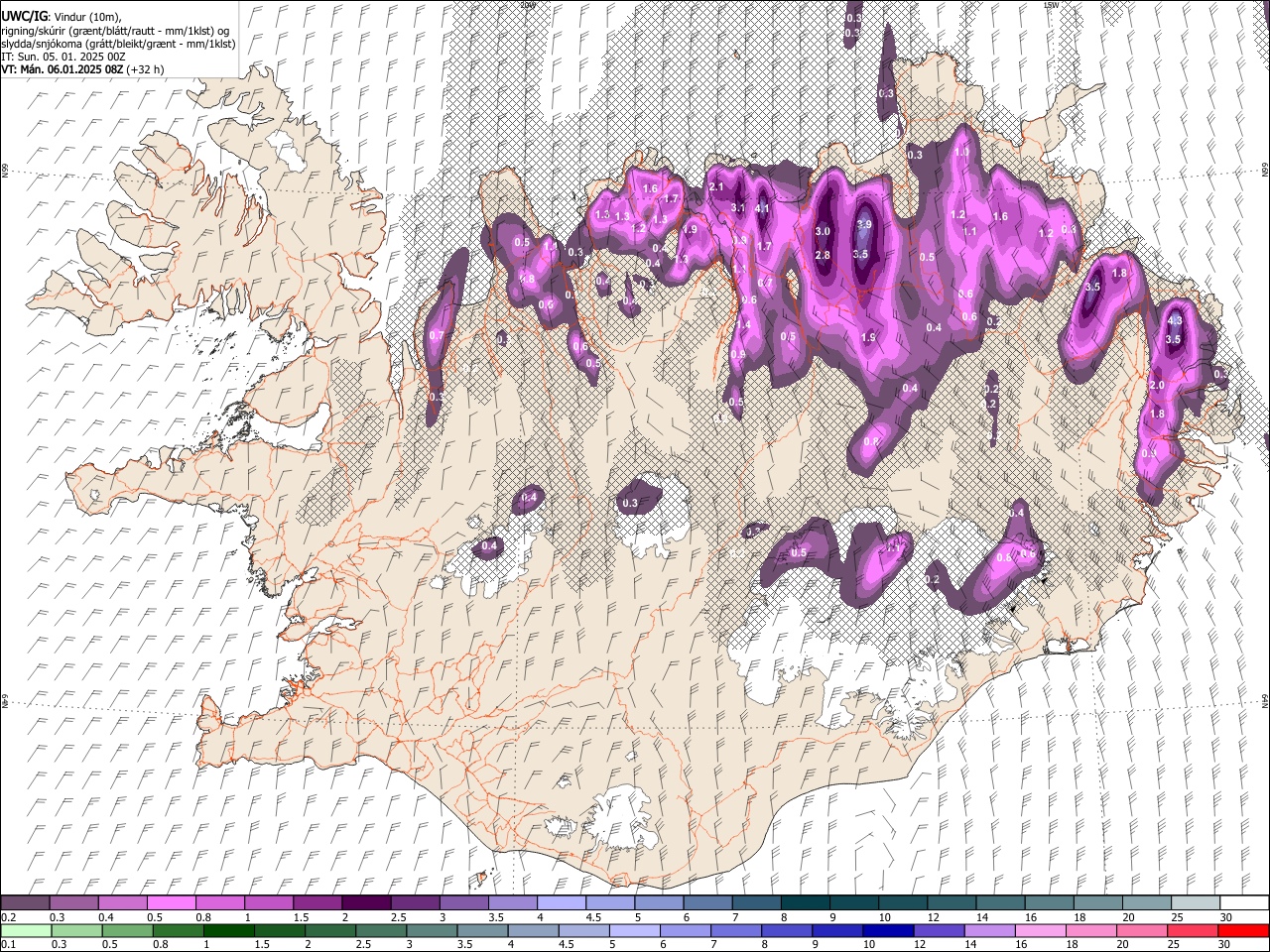Click bottom-row light green swatch between 0.1 and 0.3
This screenshot has height=952, width=1270.
click(25, 930)
